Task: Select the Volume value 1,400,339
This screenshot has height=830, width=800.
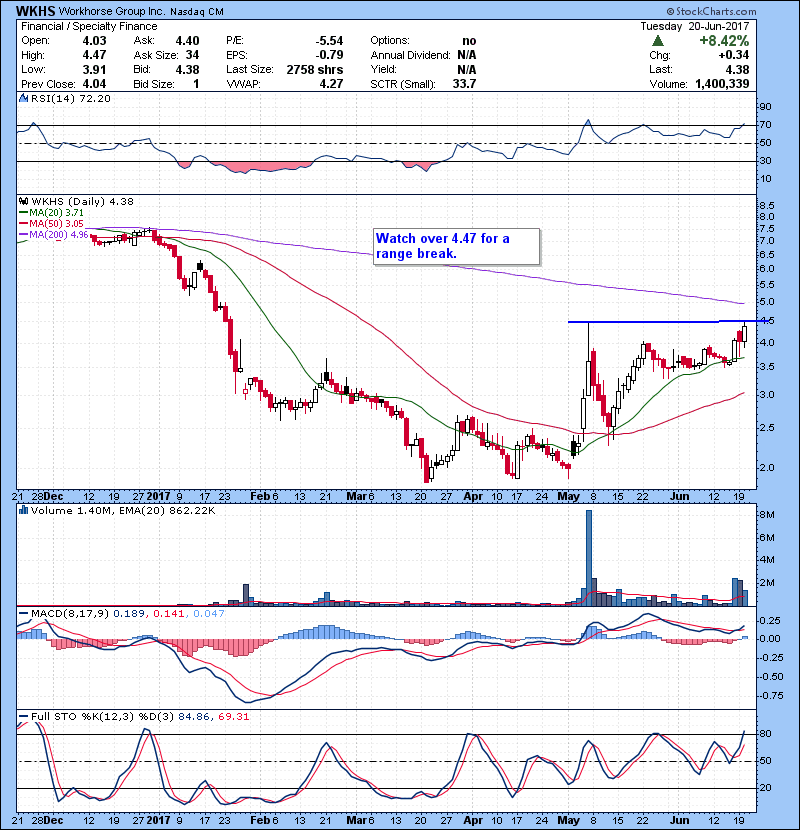Action: click(722, 84)
